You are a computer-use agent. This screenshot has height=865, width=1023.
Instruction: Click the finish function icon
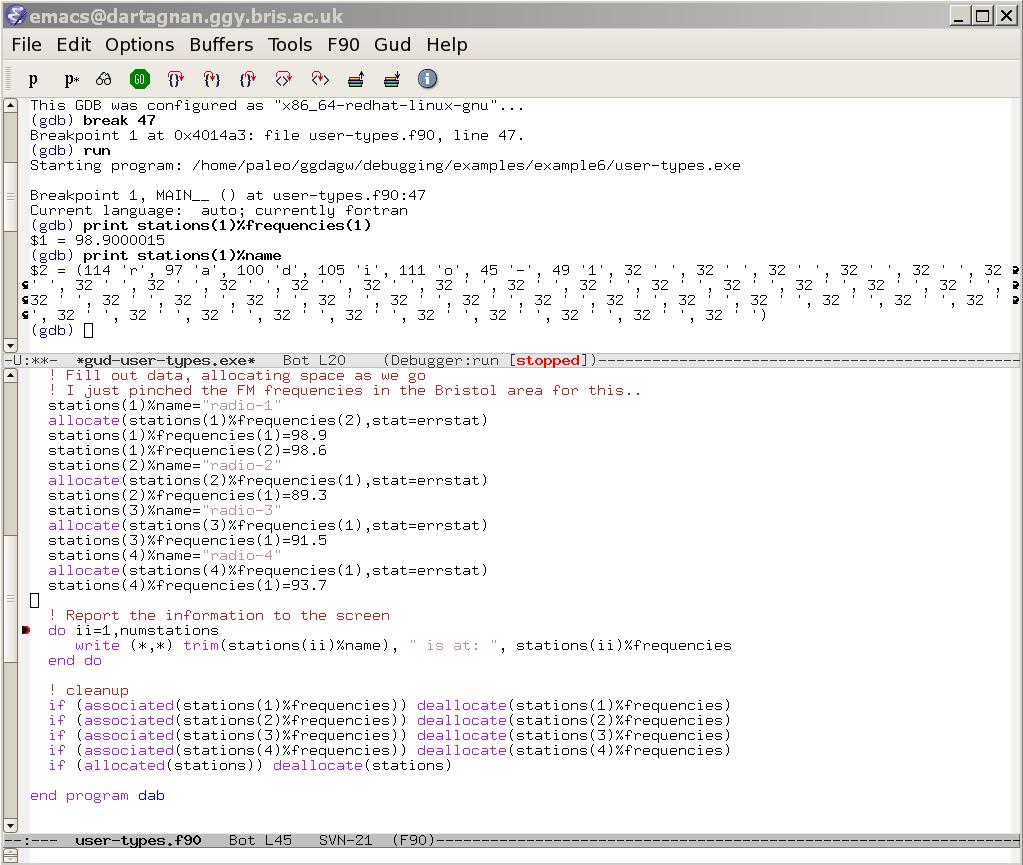click(x=248, y=79)
